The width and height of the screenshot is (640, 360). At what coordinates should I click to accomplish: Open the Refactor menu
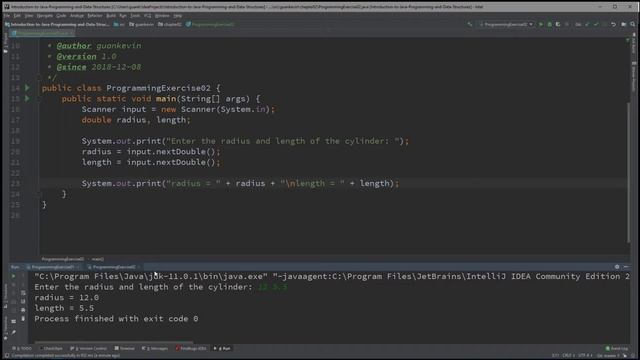click(95, 16)
